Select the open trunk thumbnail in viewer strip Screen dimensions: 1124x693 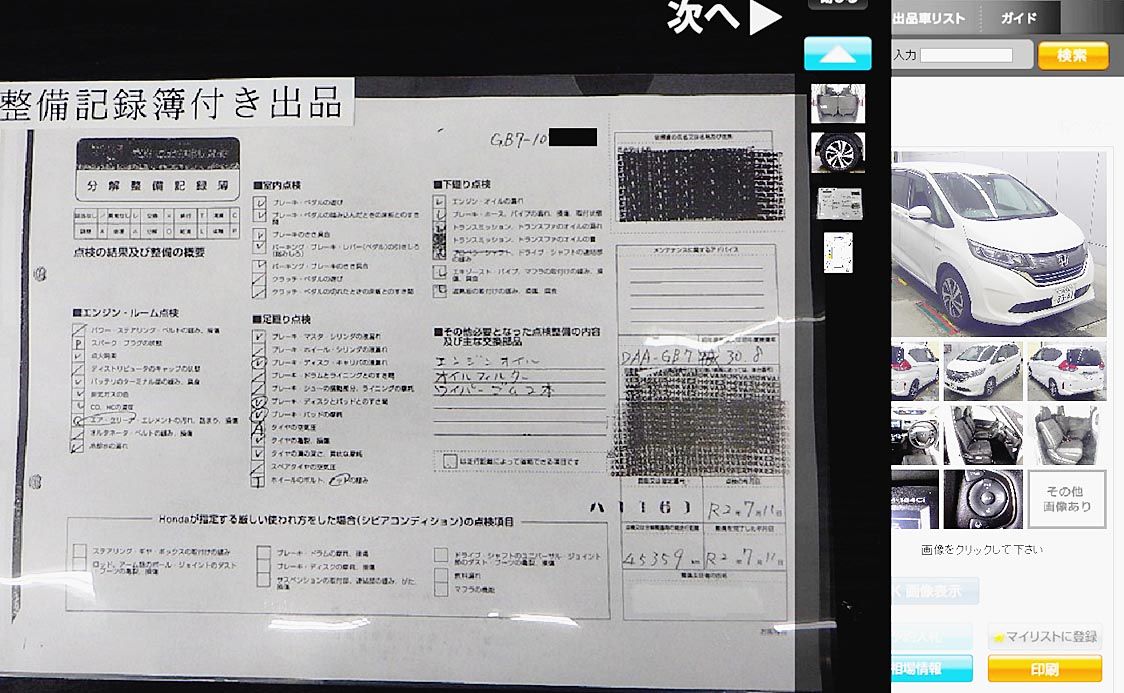coord(838,103)
